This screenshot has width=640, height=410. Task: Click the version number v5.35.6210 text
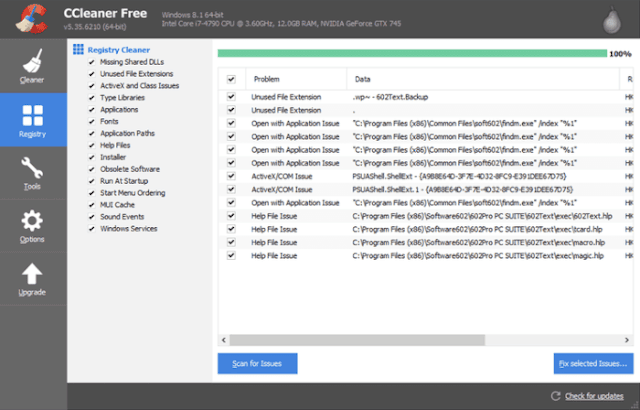[x=95, y=27]
